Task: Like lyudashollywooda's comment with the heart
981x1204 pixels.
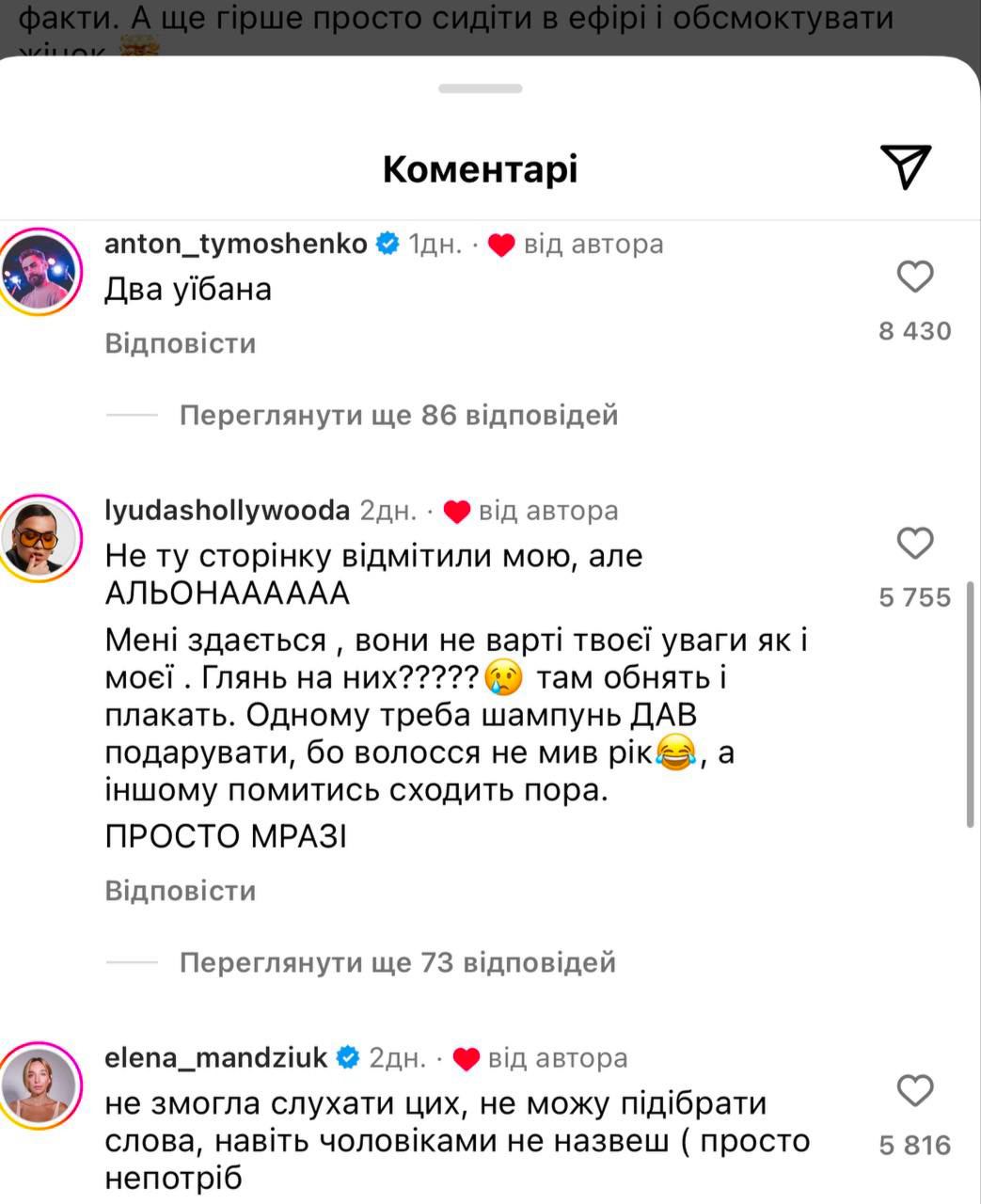Action: coord(915,543)
